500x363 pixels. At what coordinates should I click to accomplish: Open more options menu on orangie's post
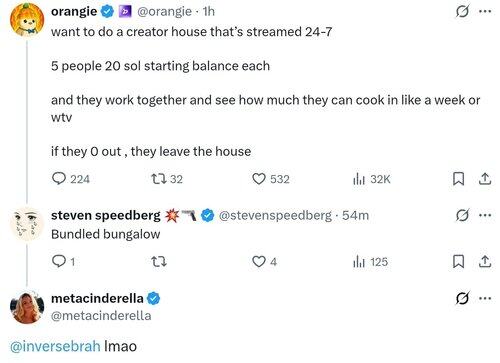click(x=485, y=11)
